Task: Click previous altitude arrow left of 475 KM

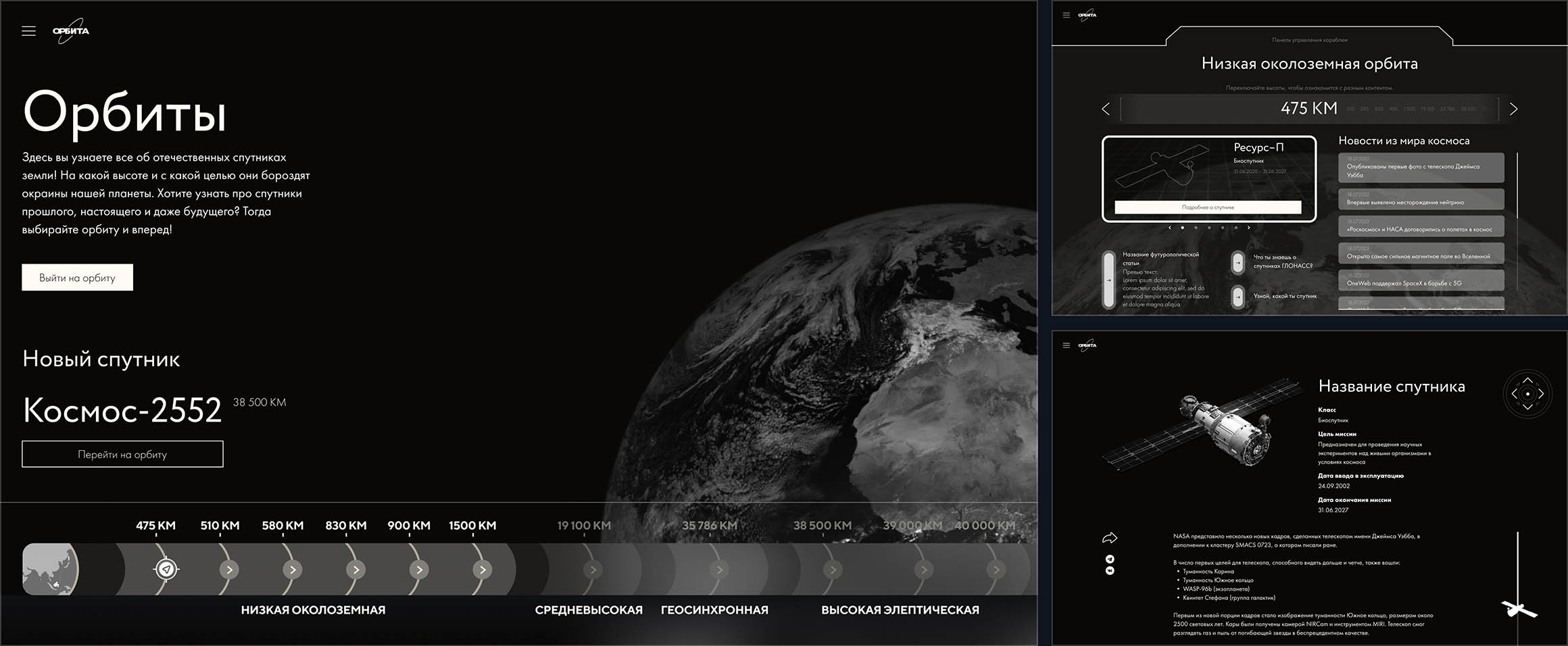Action: [1106, 109]
